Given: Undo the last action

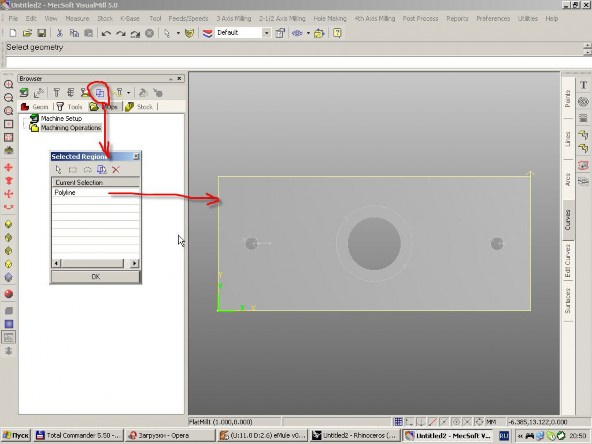Looking at the screenshot, I should click(x=106, y=33).
